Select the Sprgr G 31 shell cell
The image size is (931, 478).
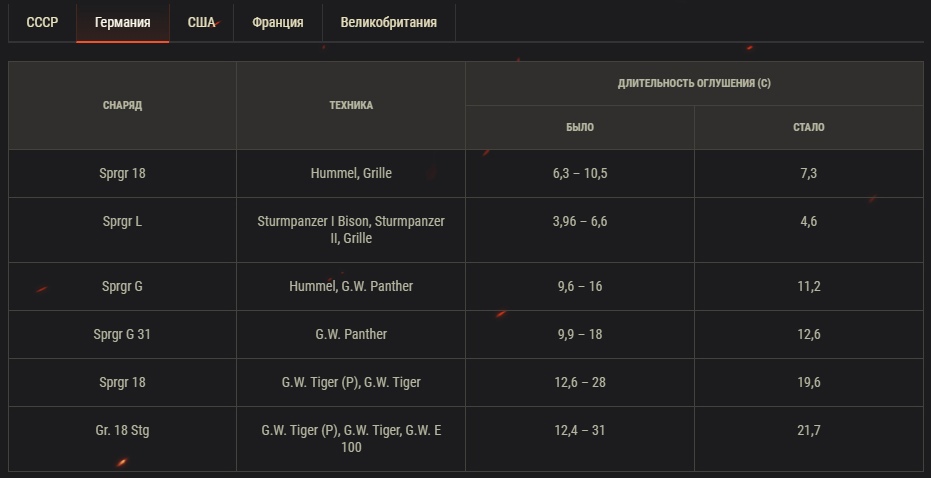(x=122, y=334)
